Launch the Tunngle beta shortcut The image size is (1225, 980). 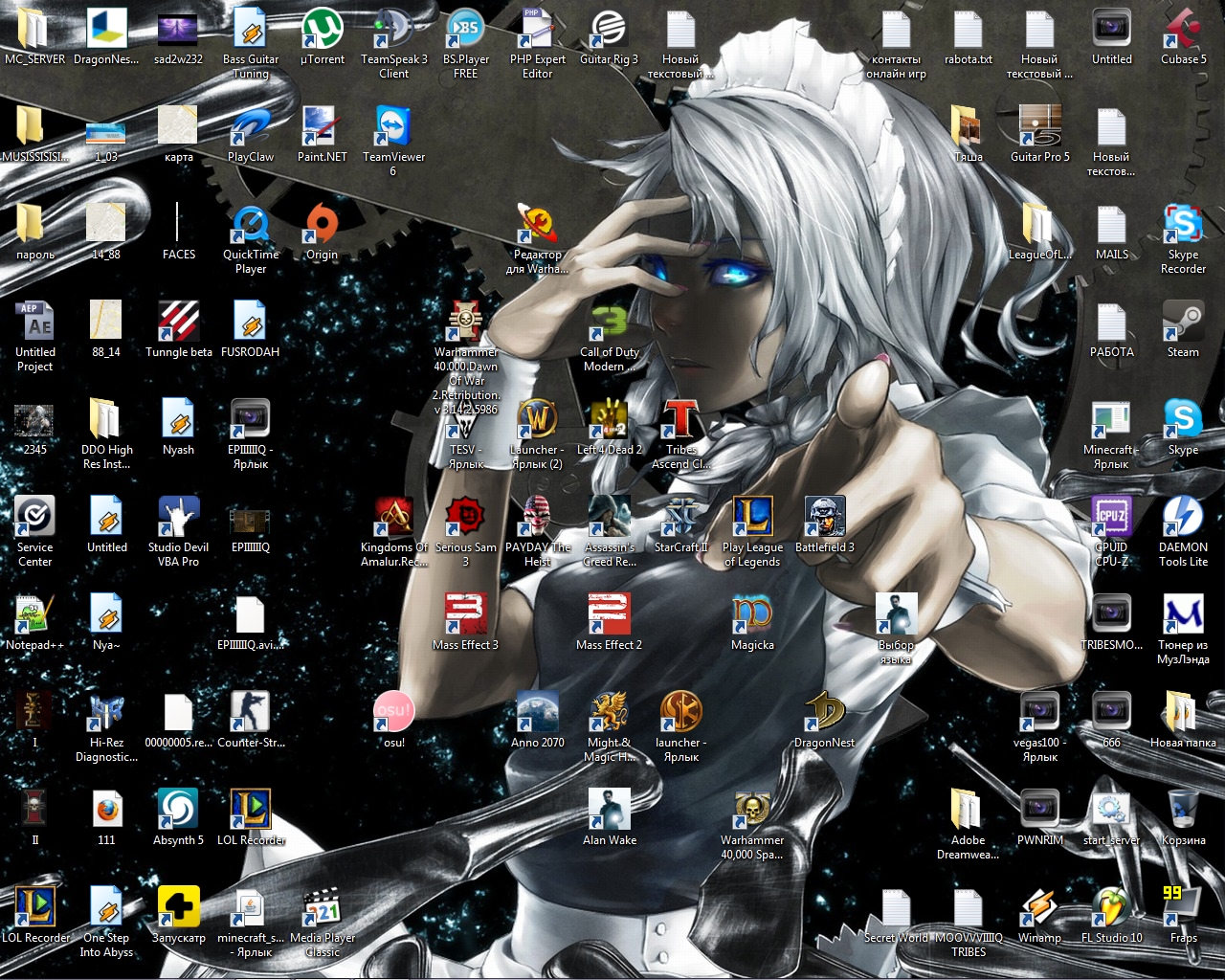pos(179,322)
